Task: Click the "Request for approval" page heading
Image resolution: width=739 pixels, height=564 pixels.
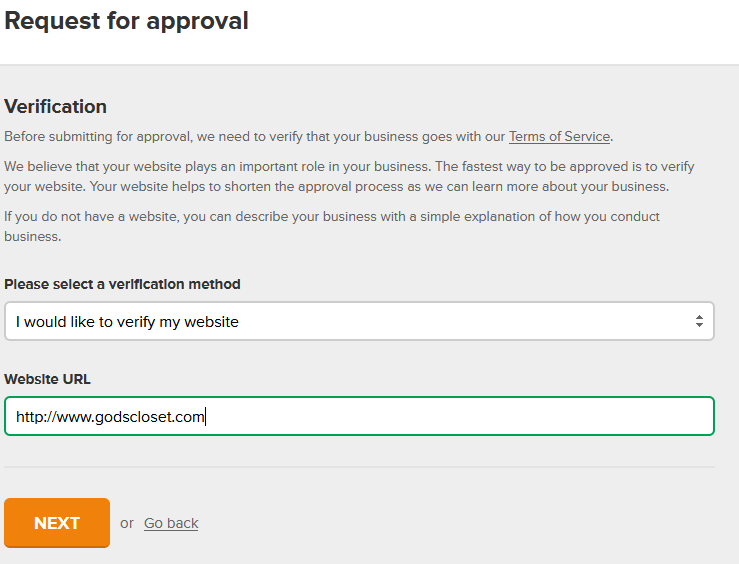Action: (x=126, y=21)
